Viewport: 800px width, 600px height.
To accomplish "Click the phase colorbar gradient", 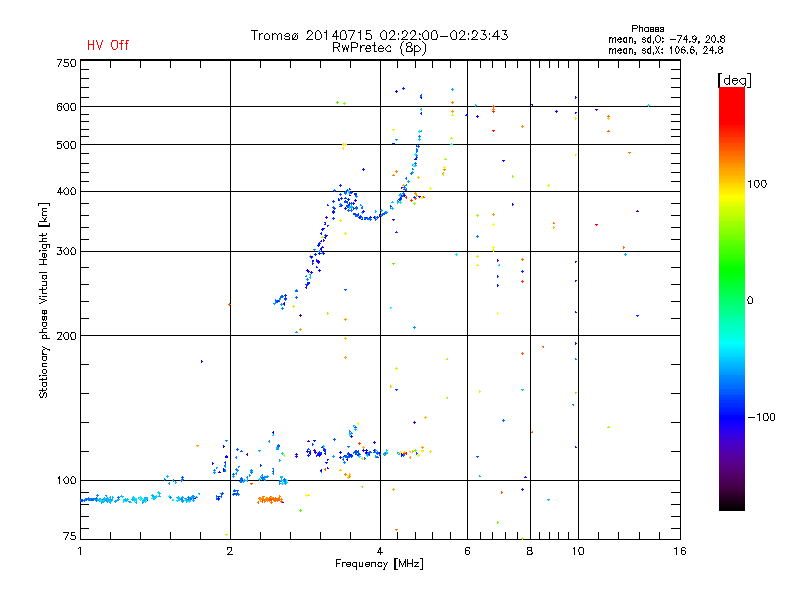I will (732, 298).
